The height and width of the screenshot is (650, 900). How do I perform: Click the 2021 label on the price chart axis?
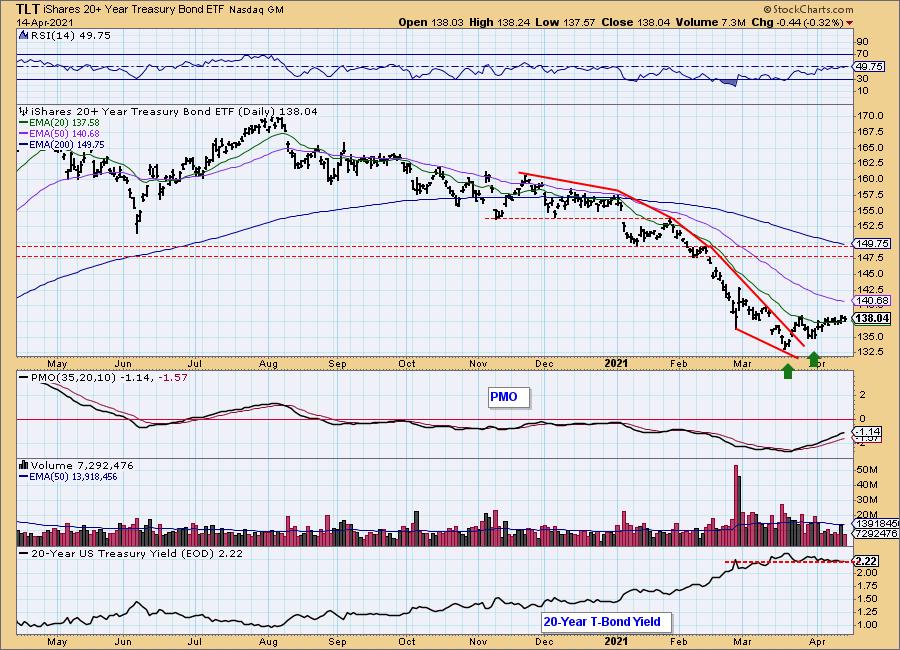pos(616,363)
